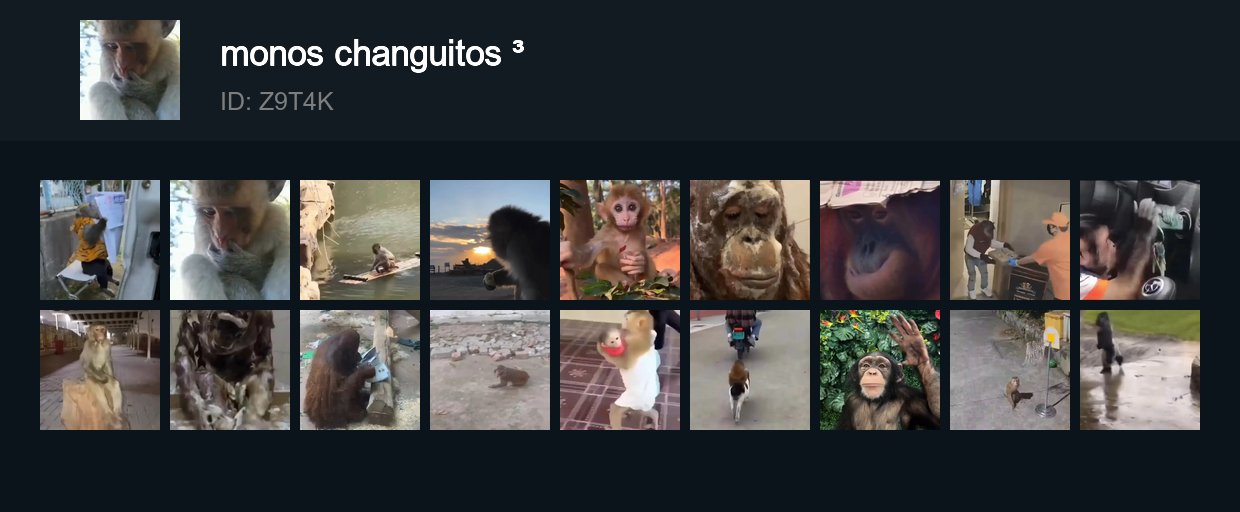Select the white monkey close-up sticker
This screenshot has height=512, width=1240.
tap(230, 240)
